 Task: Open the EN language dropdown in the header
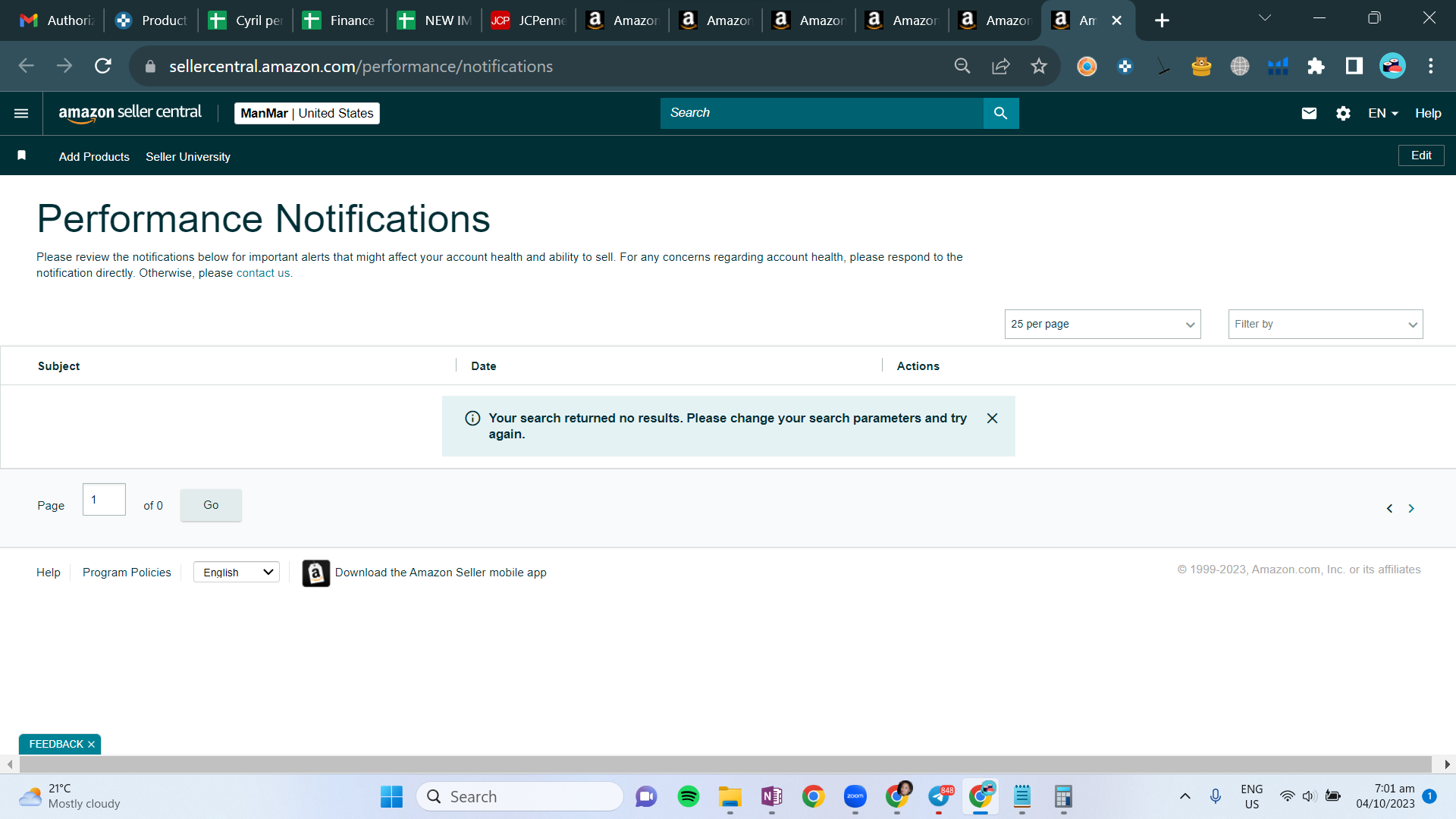1383,113
